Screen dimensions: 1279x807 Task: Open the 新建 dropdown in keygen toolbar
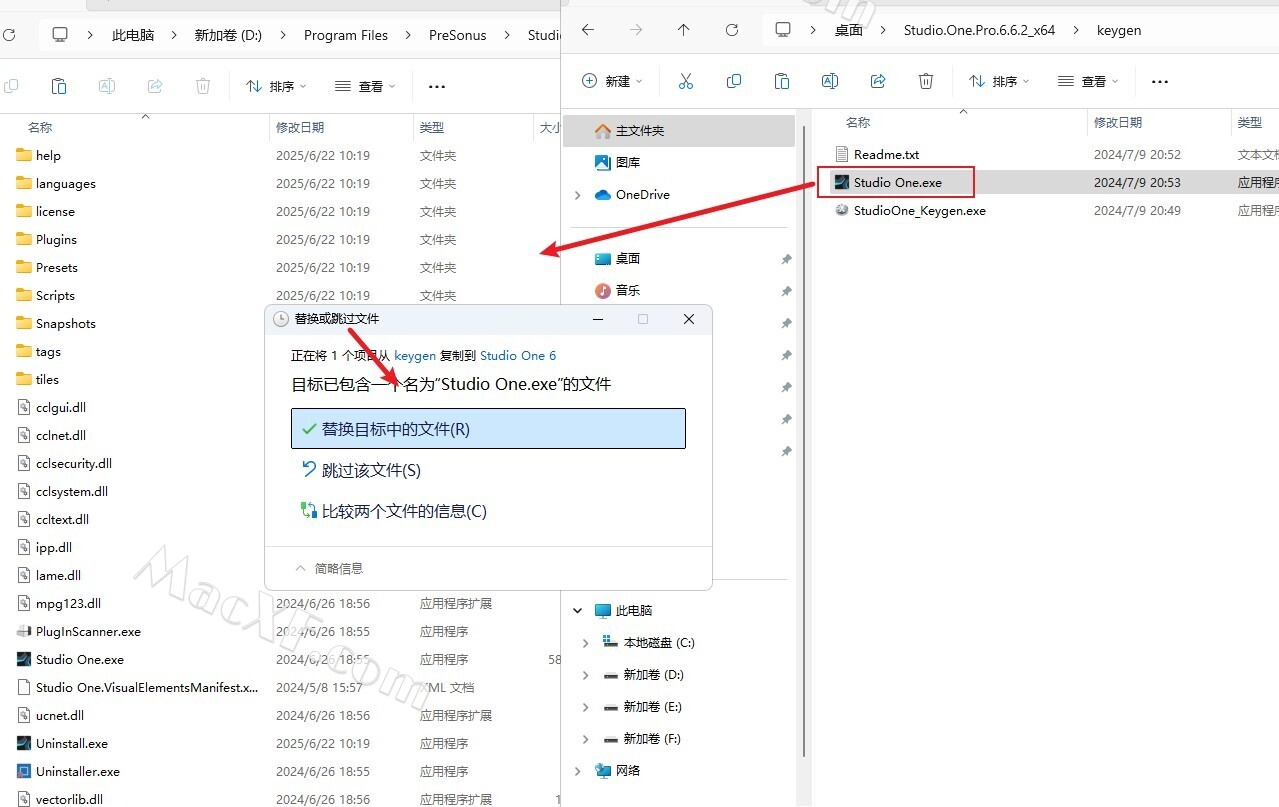coord(612,81)
